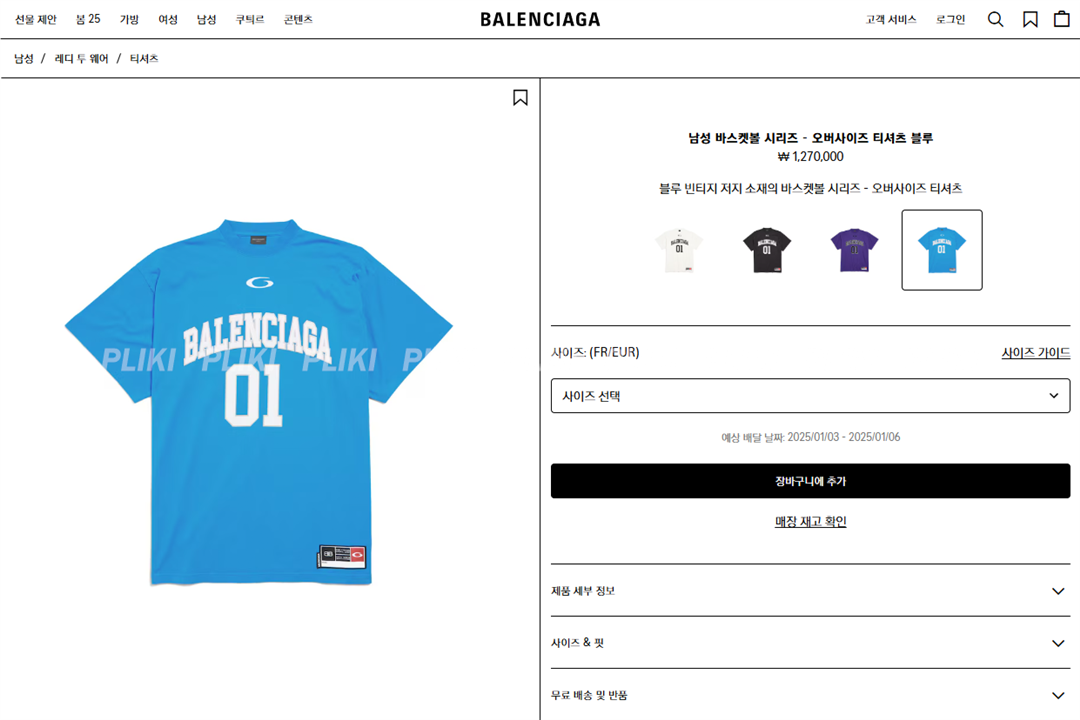The height and width of the screenshot is (720, 1080).
Task: Open the shopping bag icon
Action: click(1062, 19)
